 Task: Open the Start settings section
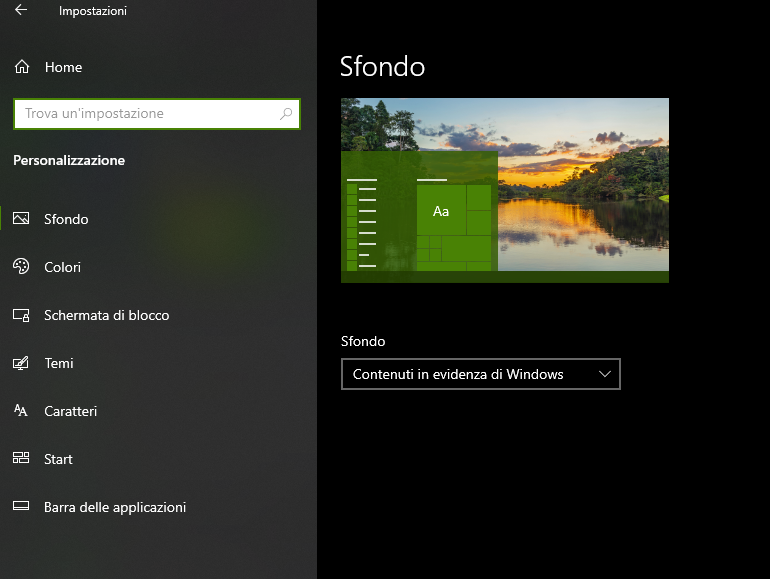(x=158, y=459)
